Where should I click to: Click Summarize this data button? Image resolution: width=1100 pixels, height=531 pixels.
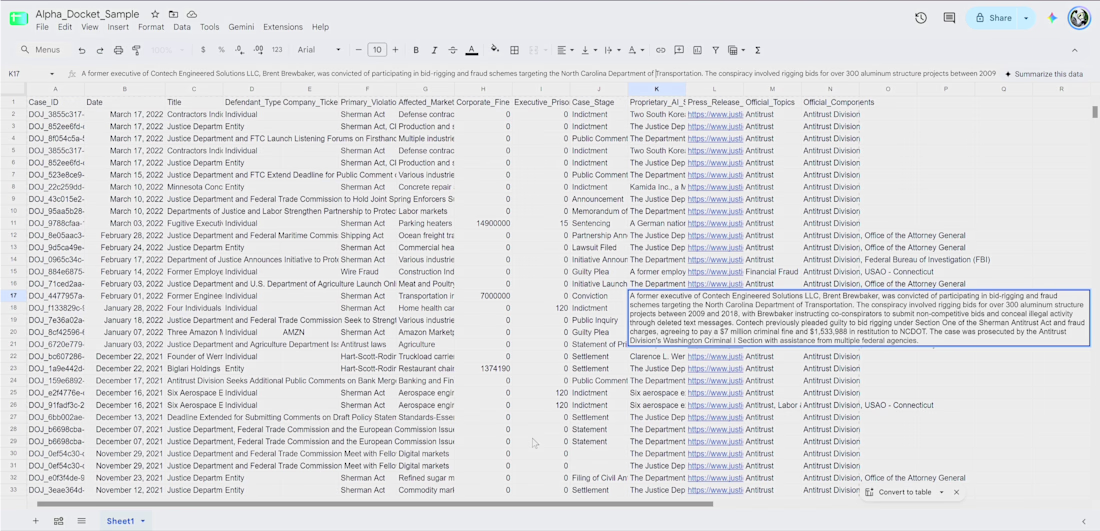click(1044, 74)
